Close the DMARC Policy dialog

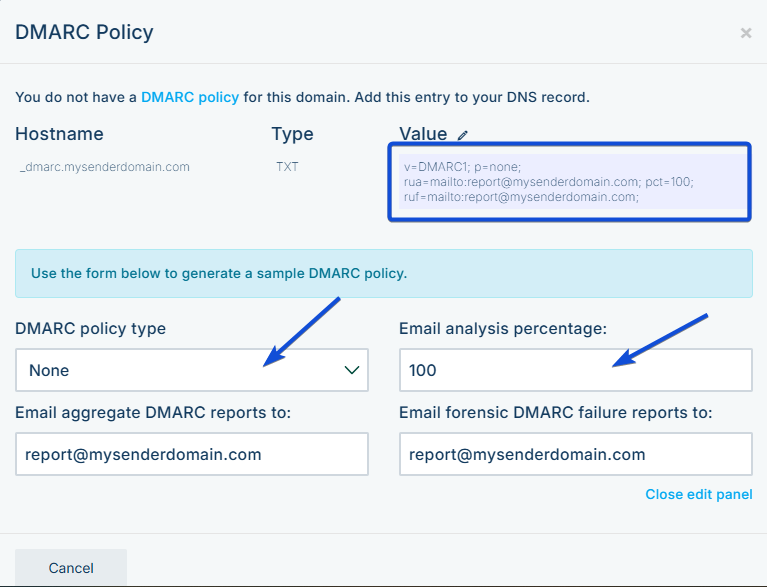point(746,33)
